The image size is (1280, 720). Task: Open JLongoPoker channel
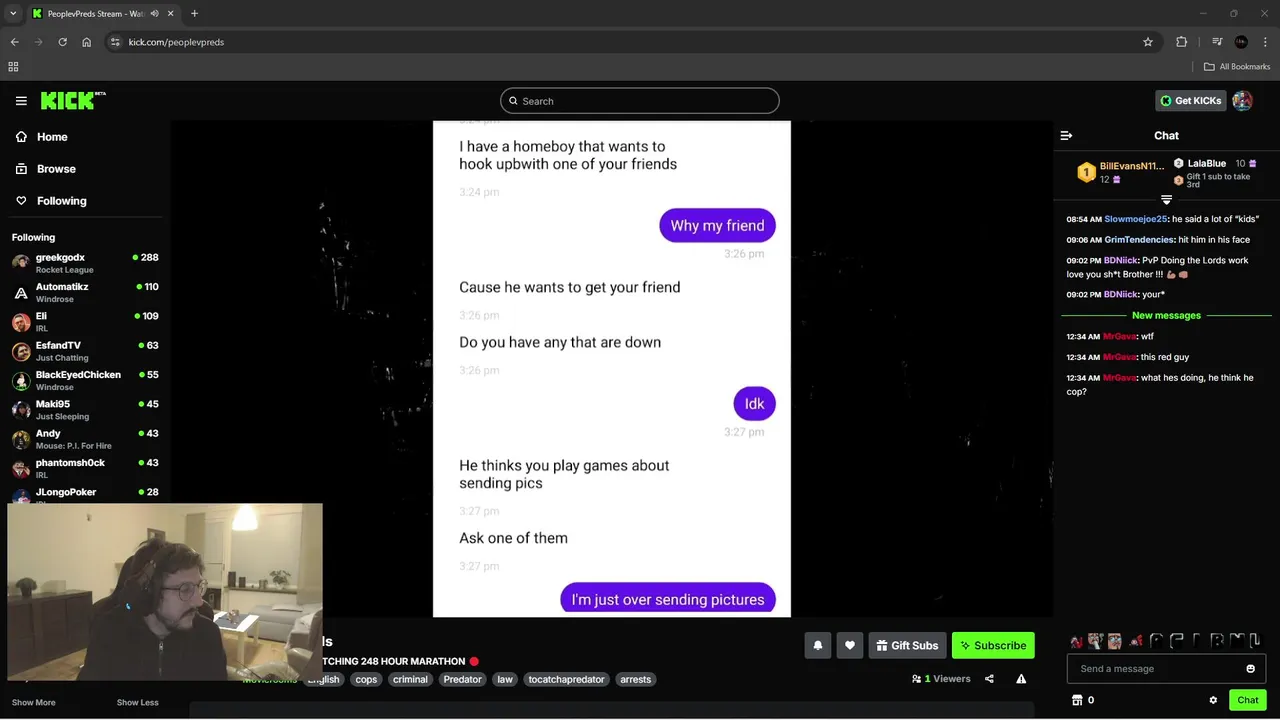85,493
